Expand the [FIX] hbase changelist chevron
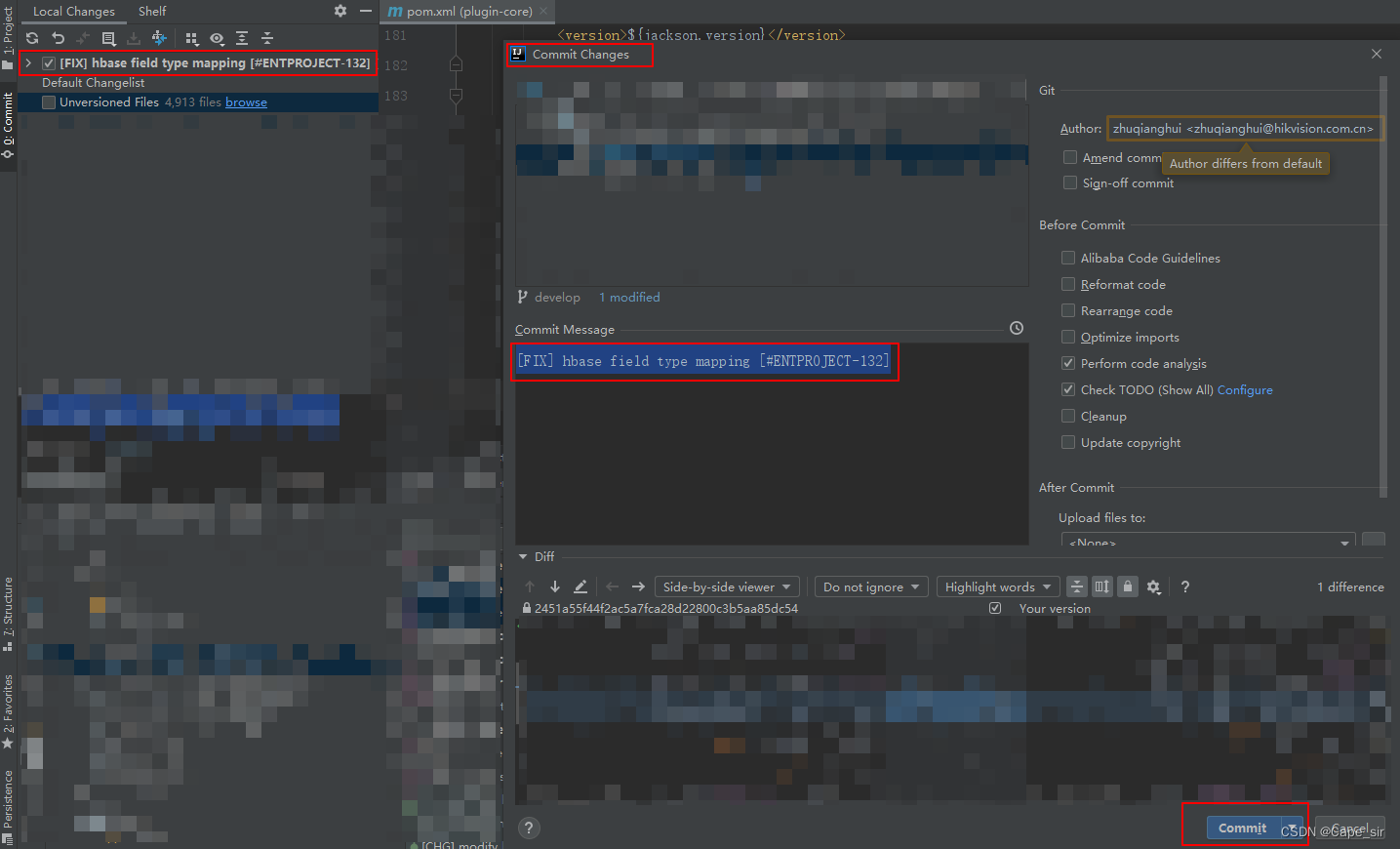 point(28,62)
